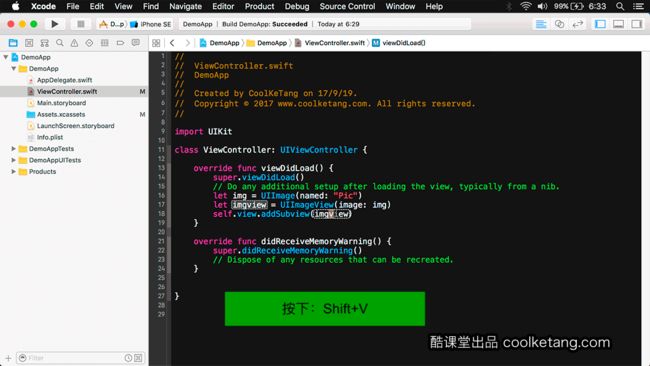Image resolution: width=650 pixels, height=366 pixels.
Task: Select DemoApp folder in jump bar
Action: click(x=267, y=43)
